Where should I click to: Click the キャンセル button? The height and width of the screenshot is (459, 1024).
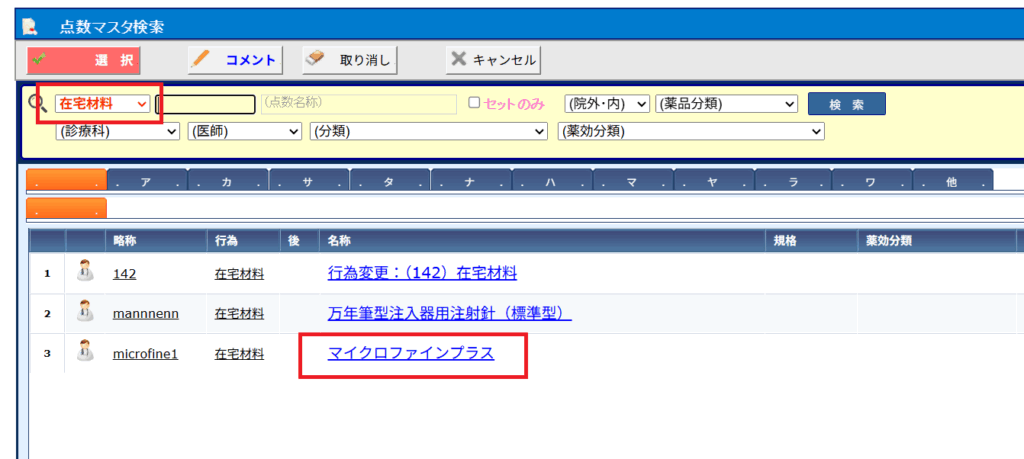(493, 60)
